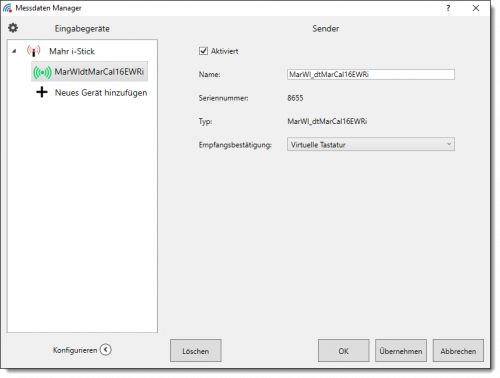Open settings via the gear icon
Viewport: 500px width, 378px height.
click(x=13, y=28)
